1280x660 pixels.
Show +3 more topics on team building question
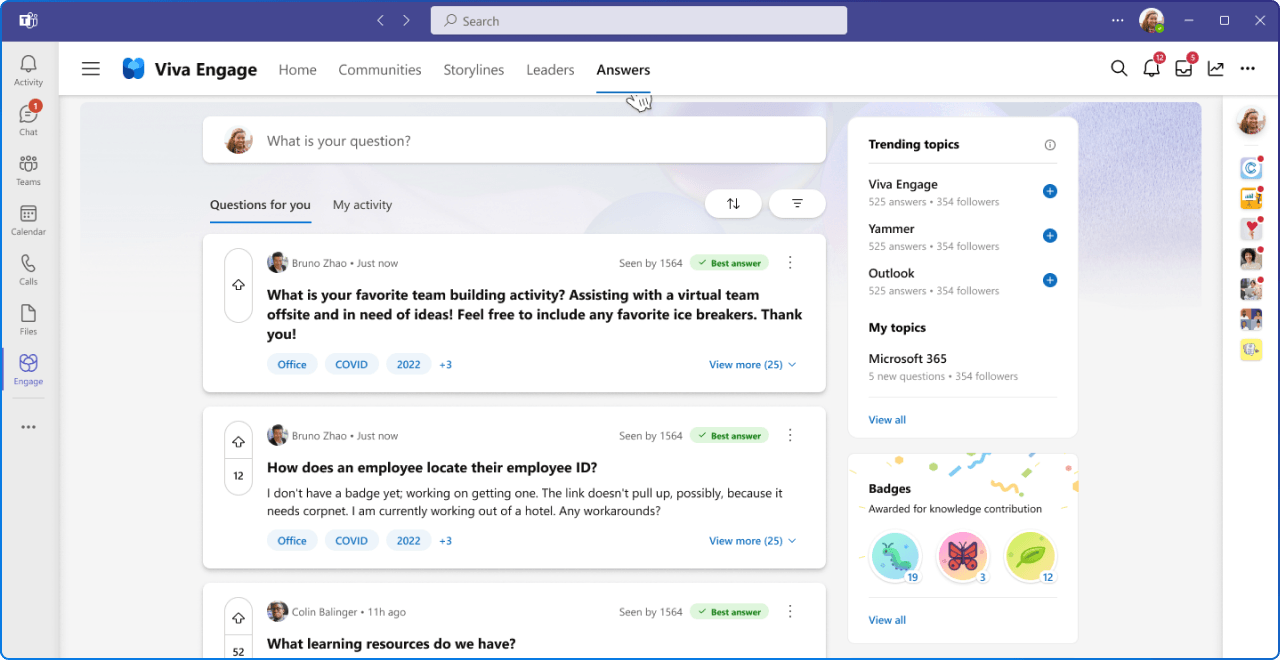point(446,365)
